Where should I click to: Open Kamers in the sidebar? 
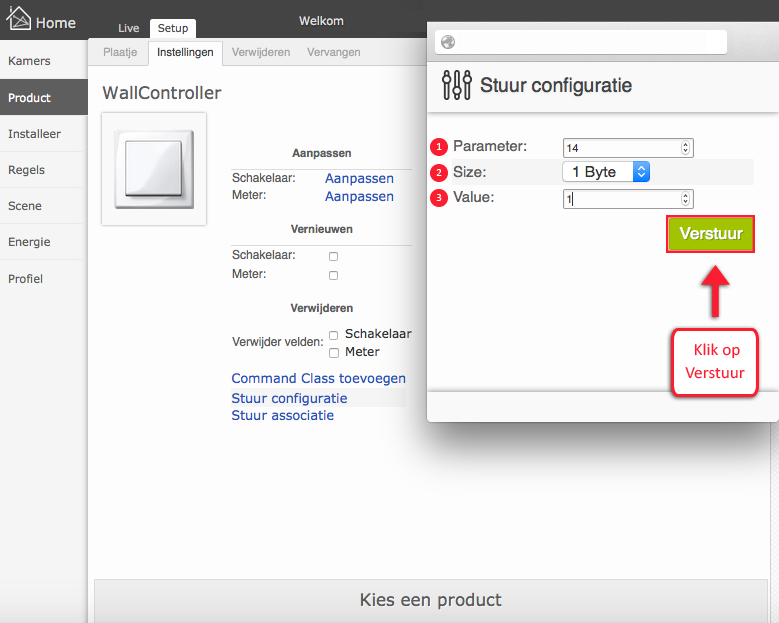click(44, 61)
